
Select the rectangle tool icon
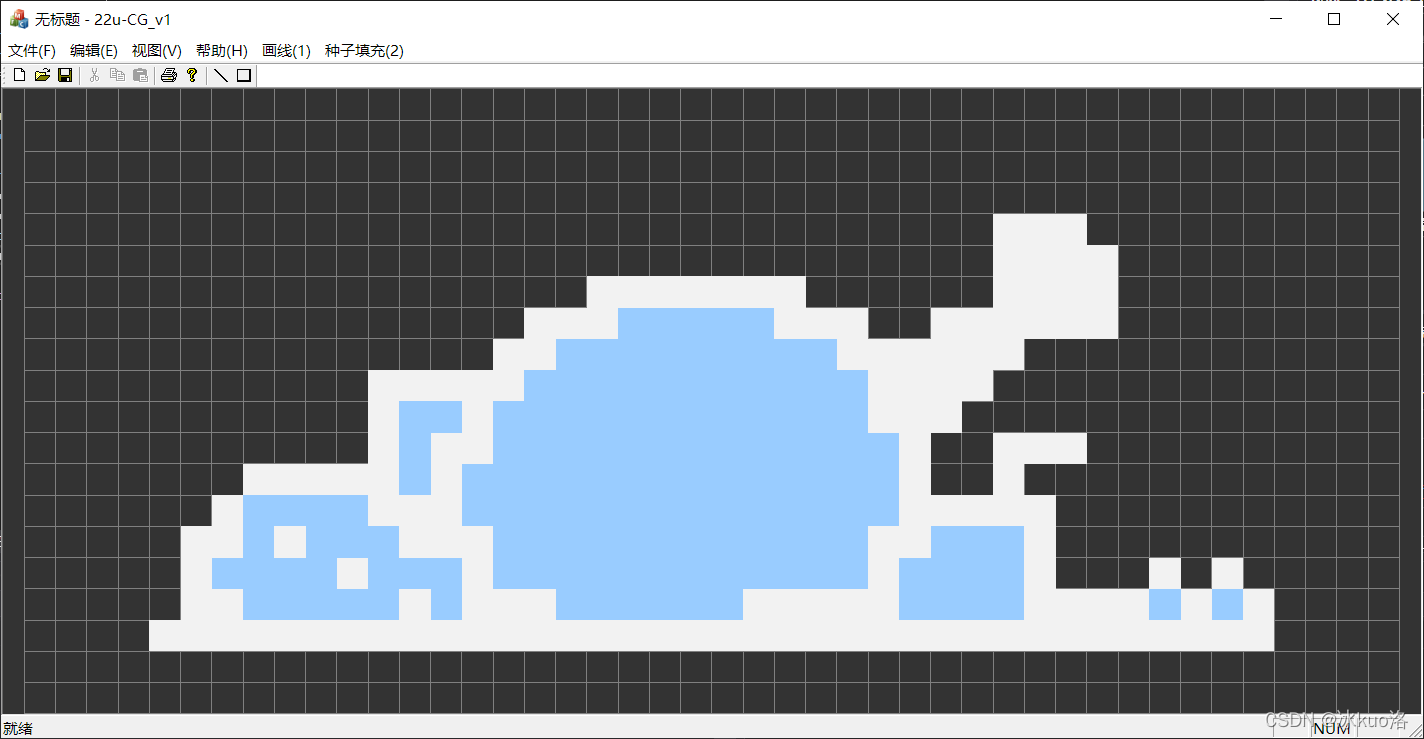(x=244, y=75)
